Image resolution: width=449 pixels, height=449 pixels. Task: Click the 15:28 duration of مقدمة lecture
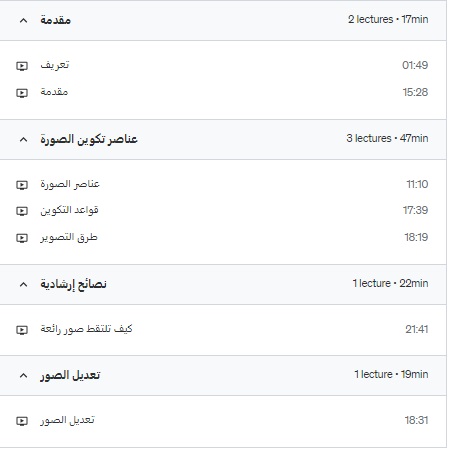pos(415,92)
